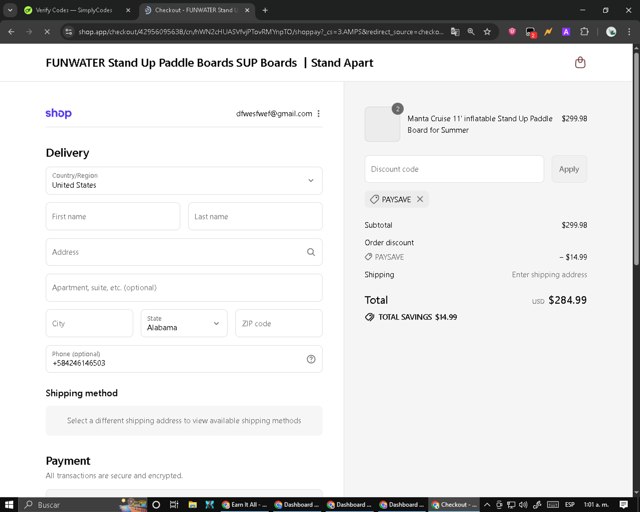Click the Shop logo
640x512 pixels.
pyautogui.click(x=58, y=113)
